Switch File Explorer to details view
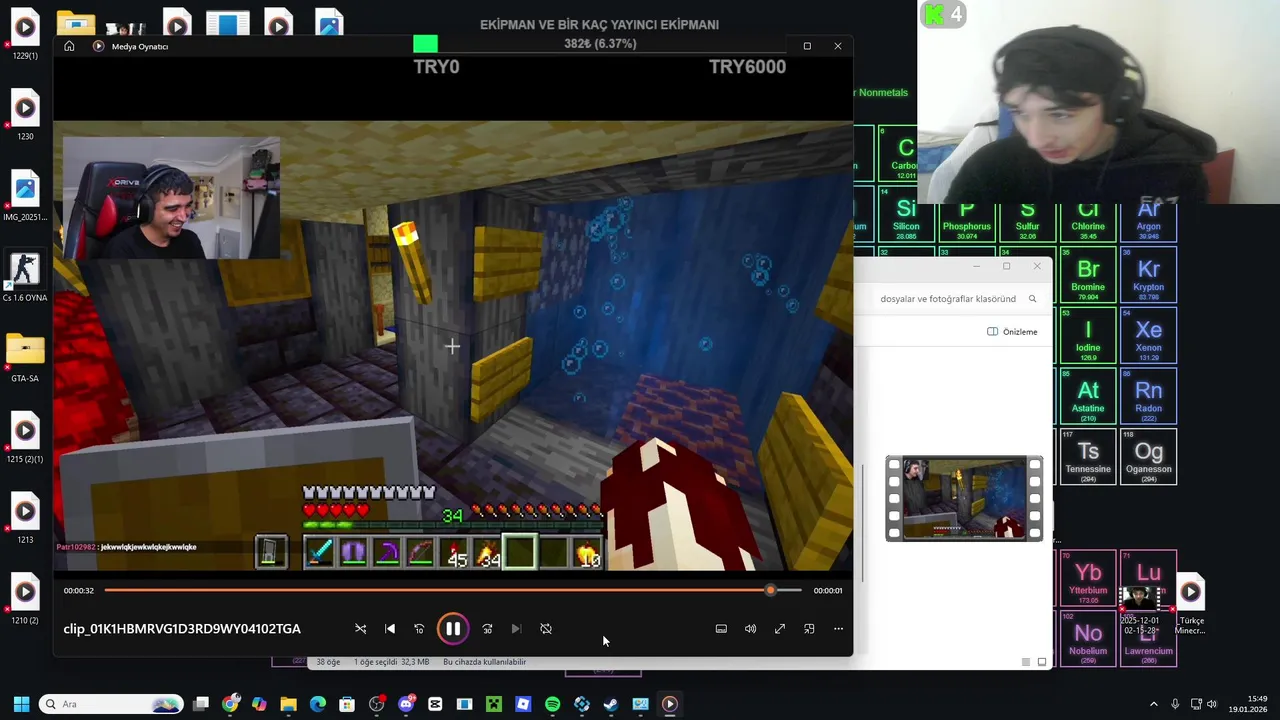 tap(1025, 662)
